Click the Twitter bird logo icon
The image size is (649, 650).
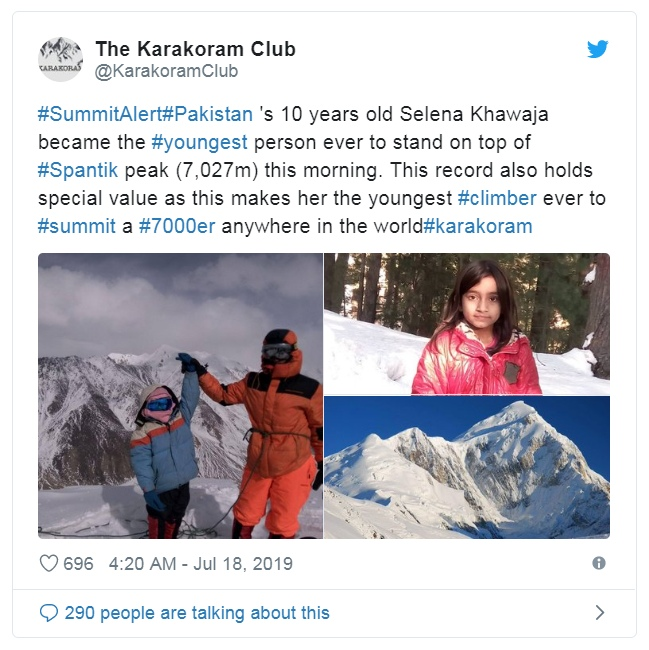[597, 49]
